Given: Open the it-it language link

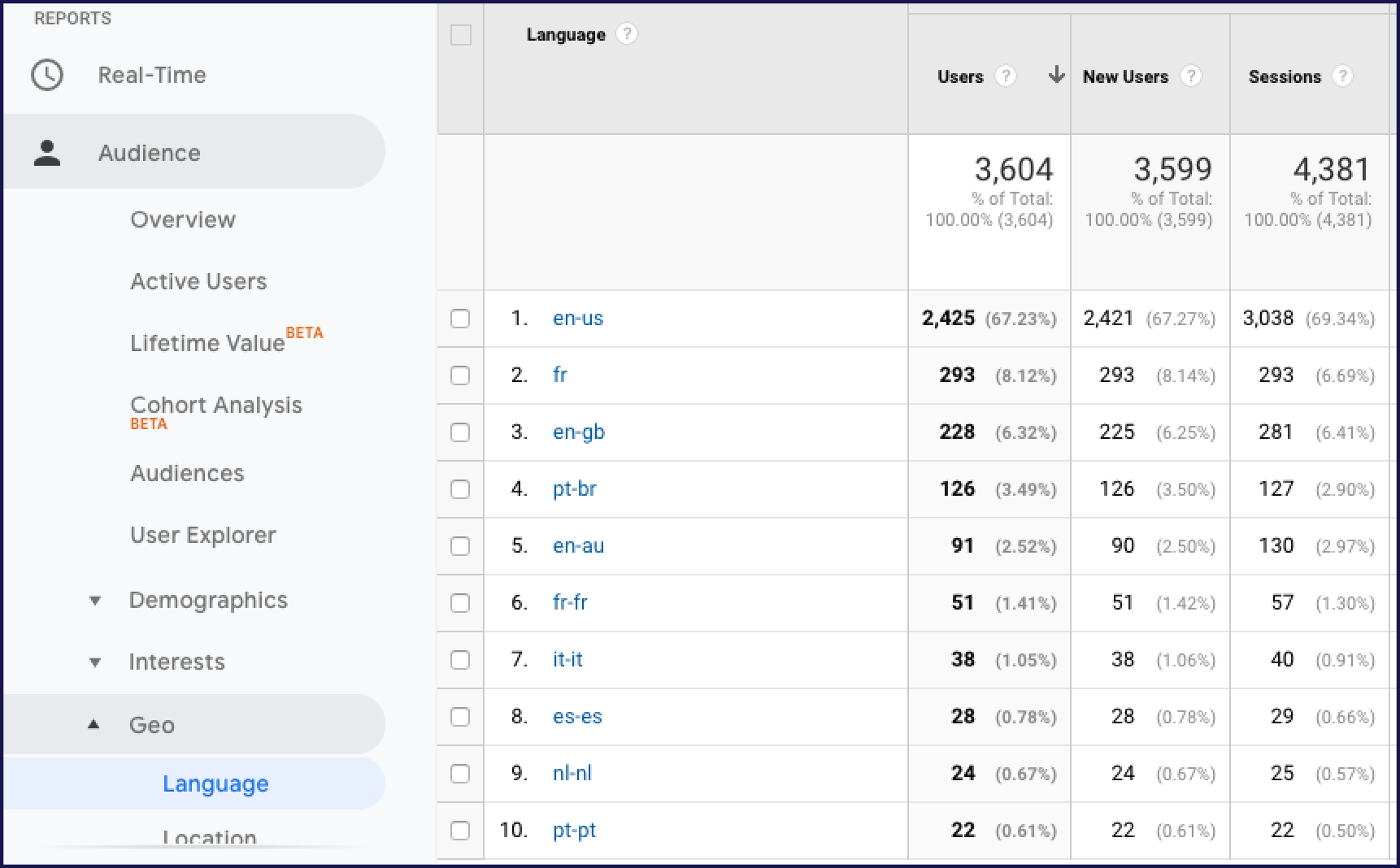Looking at the screenshot, I should coord(567,660).
